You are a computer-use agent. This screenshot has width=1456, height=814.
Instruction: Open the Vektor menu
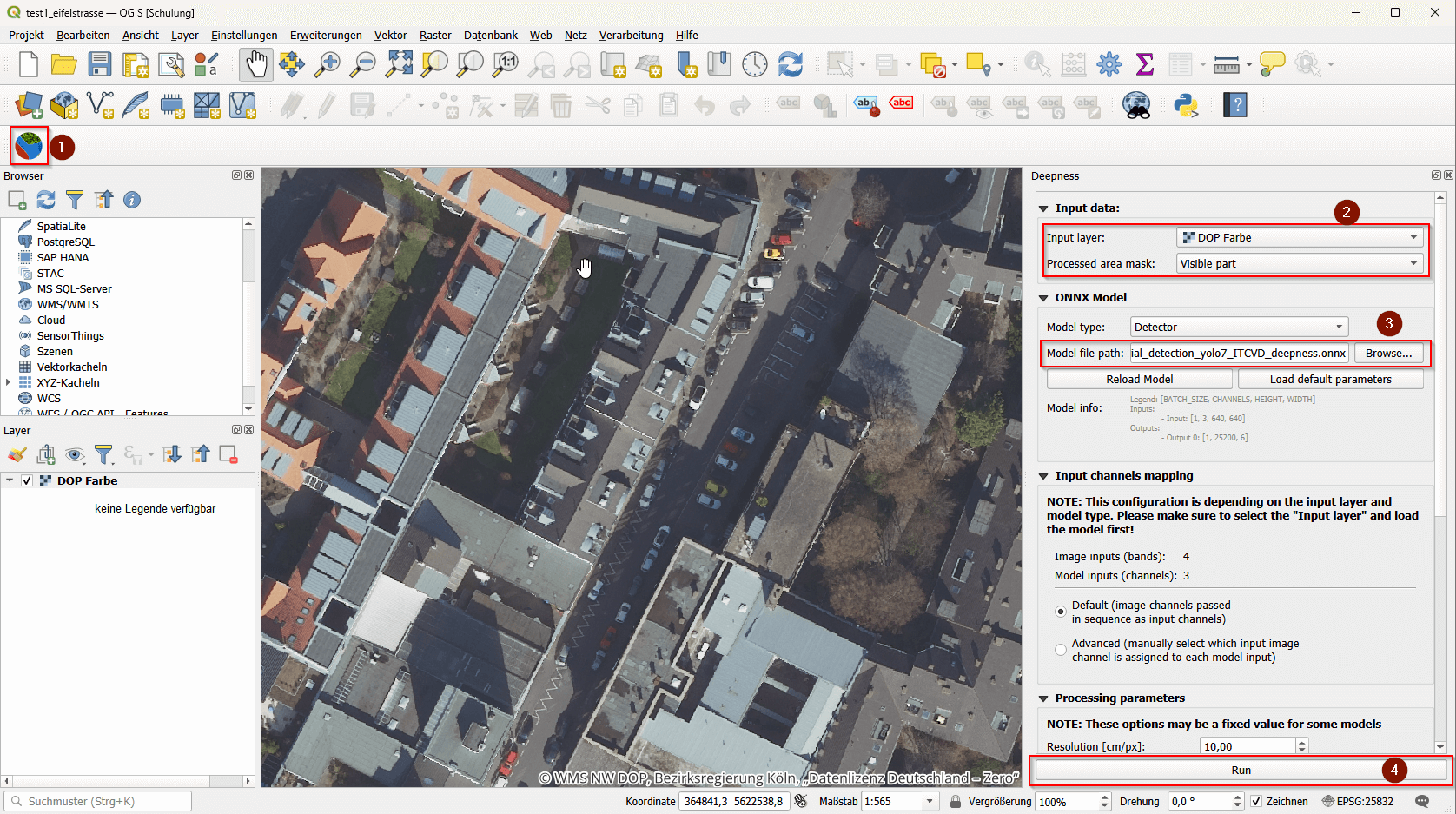tap(390, 35)
